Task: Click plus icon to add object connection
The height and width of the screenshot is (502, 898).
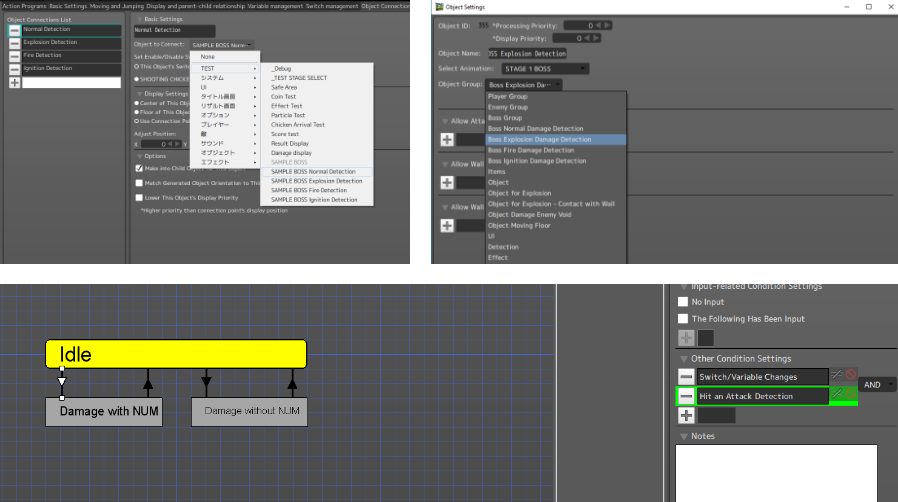Action: click(x=14, y=82)
